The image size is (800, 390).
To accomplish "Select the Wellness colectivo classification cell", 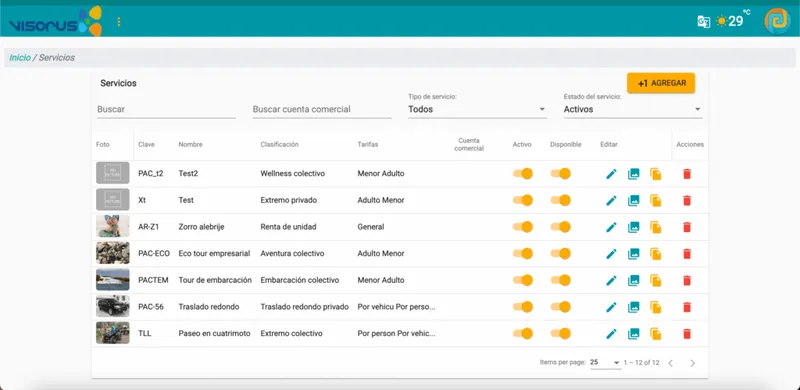I will click(292, 174).
